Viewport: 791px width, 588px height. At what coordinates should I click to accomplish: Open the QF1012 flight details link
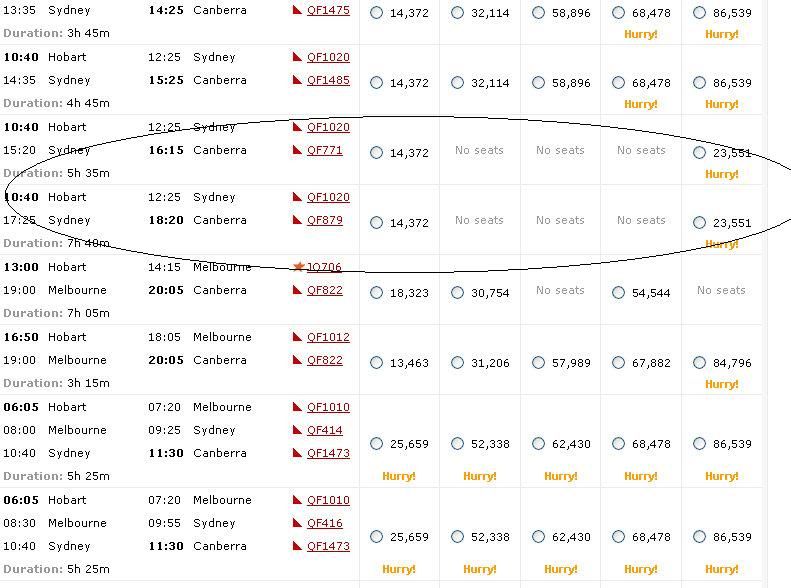328,337
